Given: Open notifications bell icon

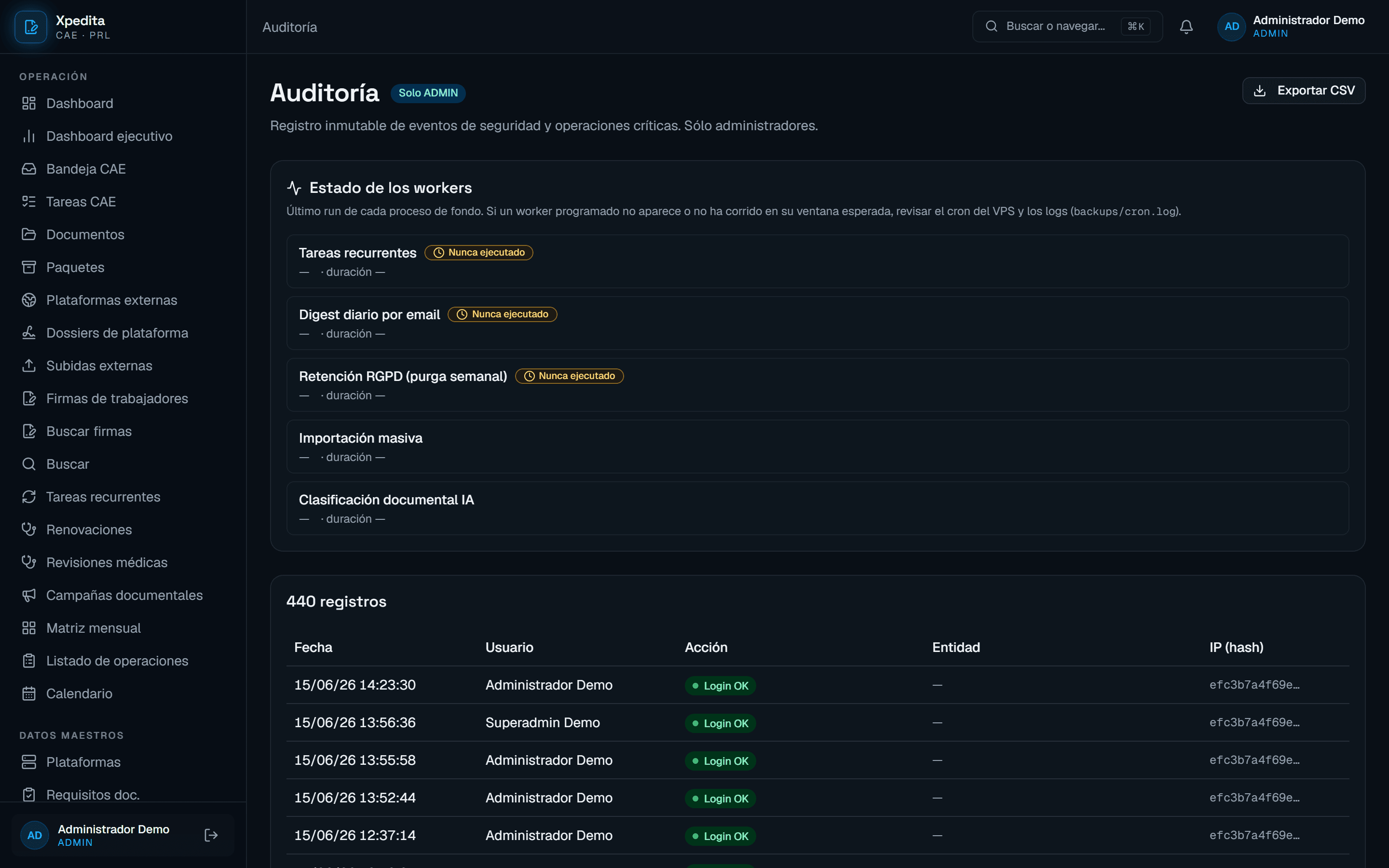Looking at the screenshot, I should click(1186, 27).
